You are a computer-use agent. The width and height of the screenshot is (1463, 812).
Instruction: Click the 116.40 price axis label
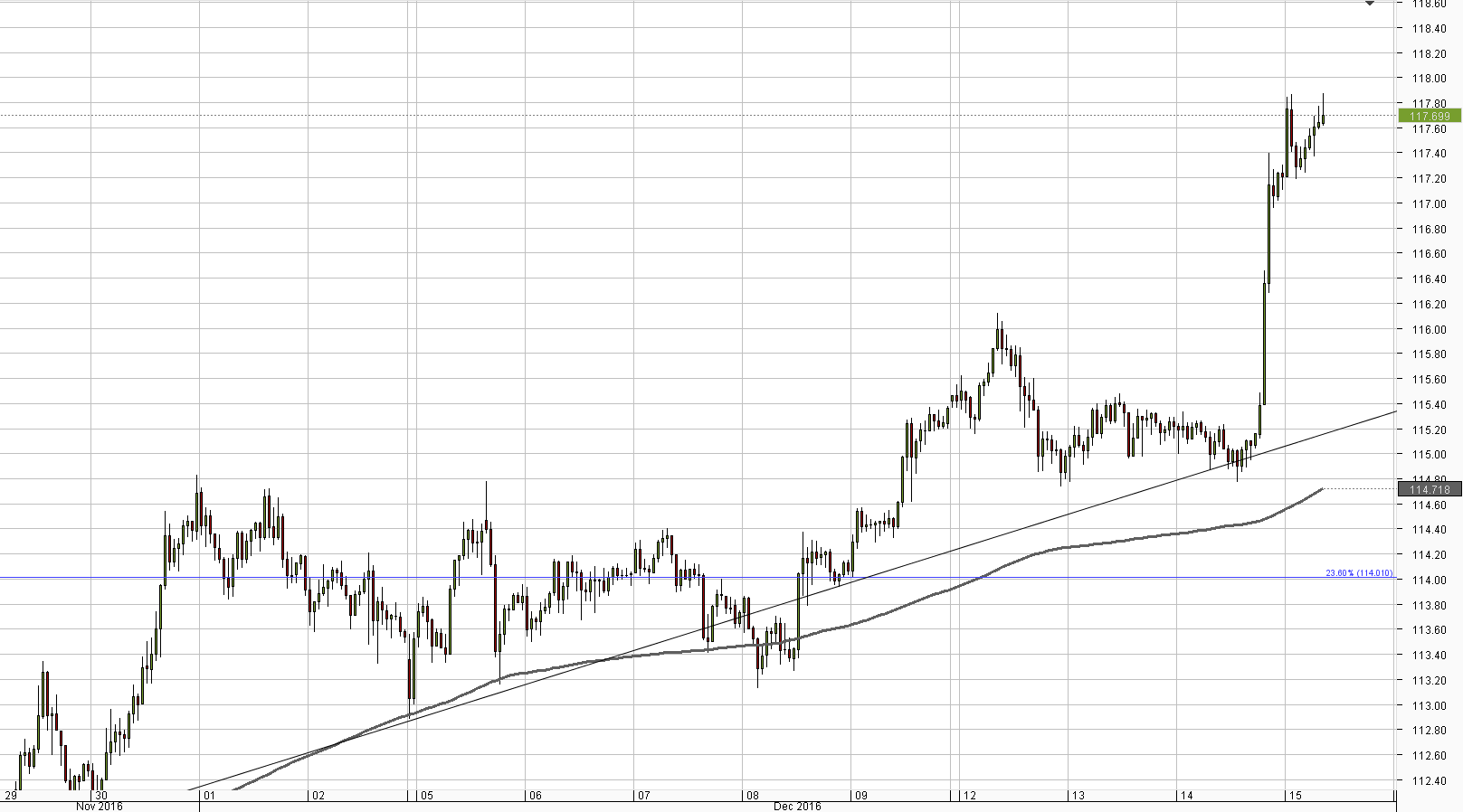[1429, 279]
